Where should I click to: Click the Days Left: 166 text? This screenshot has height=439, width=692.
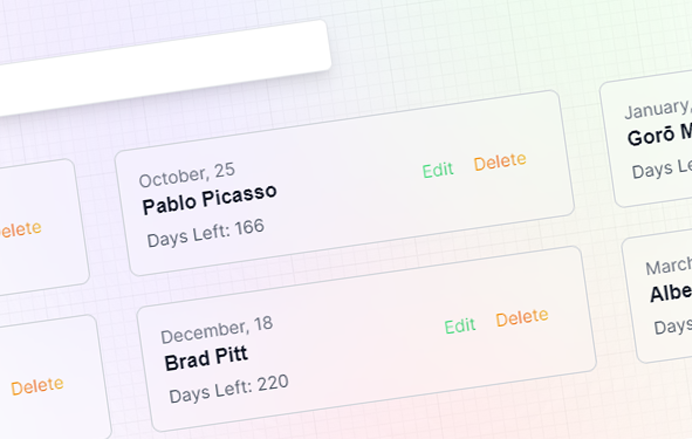tap(206, 233)
